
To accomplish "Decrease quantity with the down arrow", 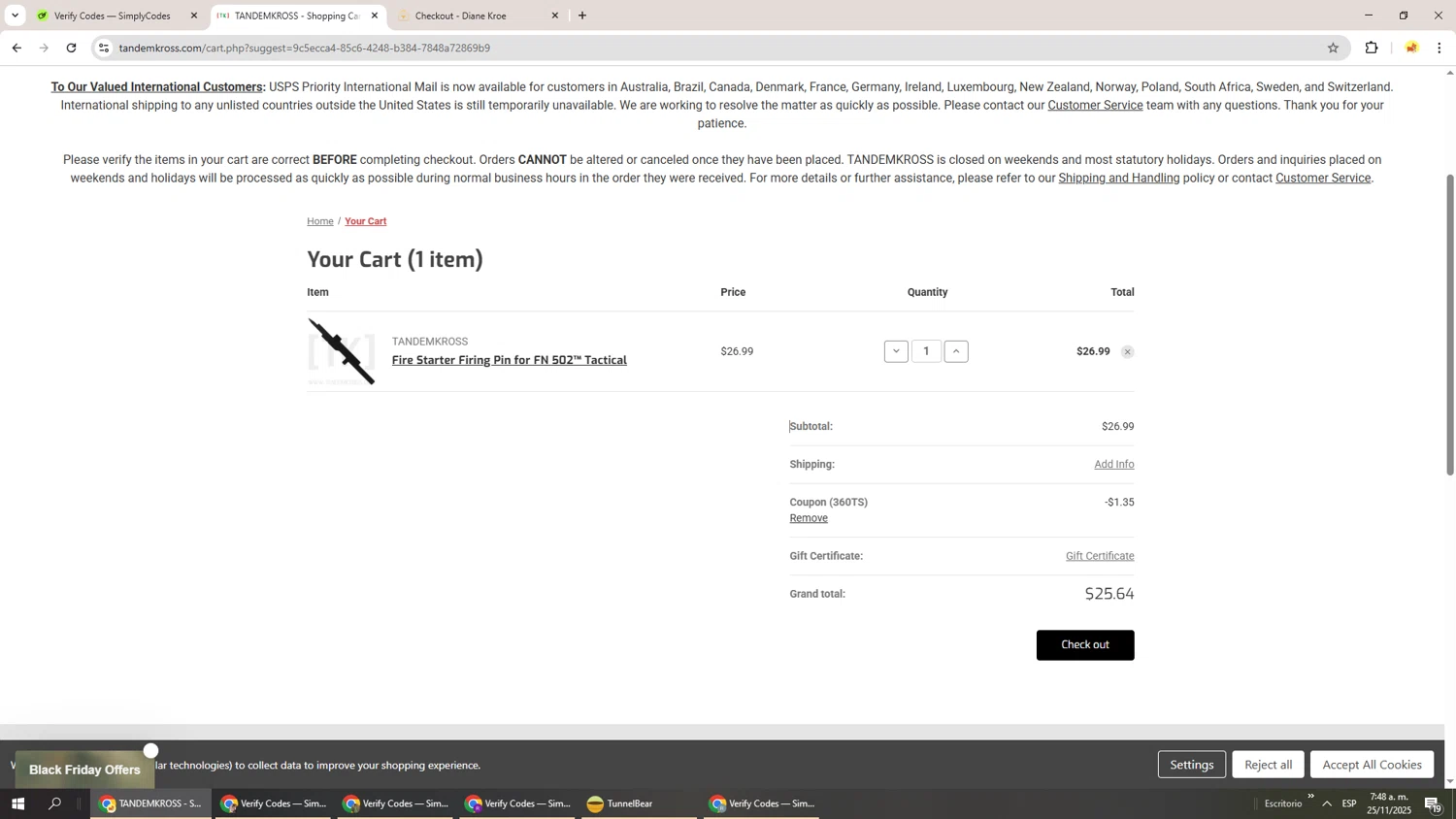I will click(x=896, y=351).
